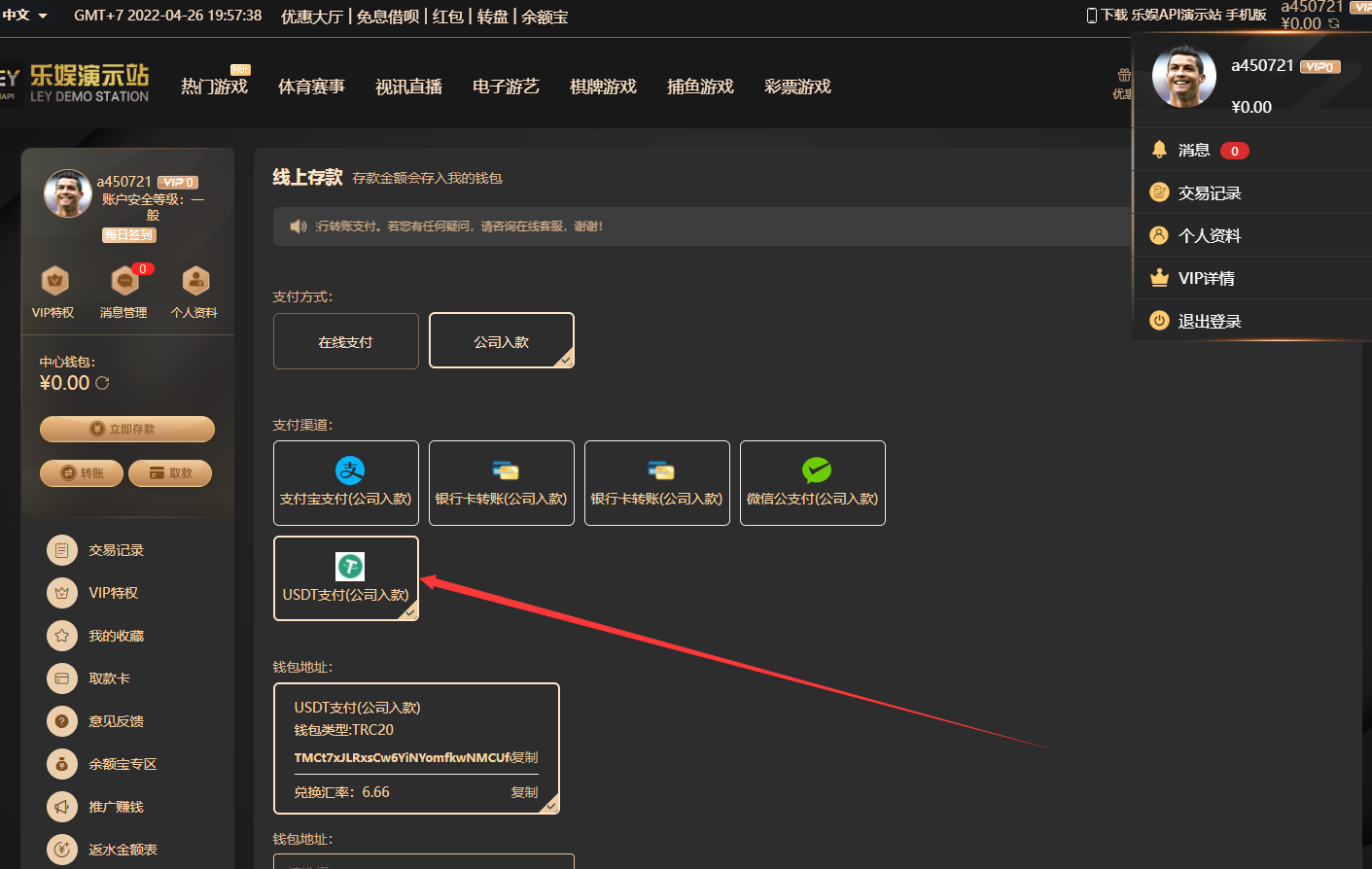
Task: Click the WeChat icon on 微信公支付 channel
Action: click(815, 469)
